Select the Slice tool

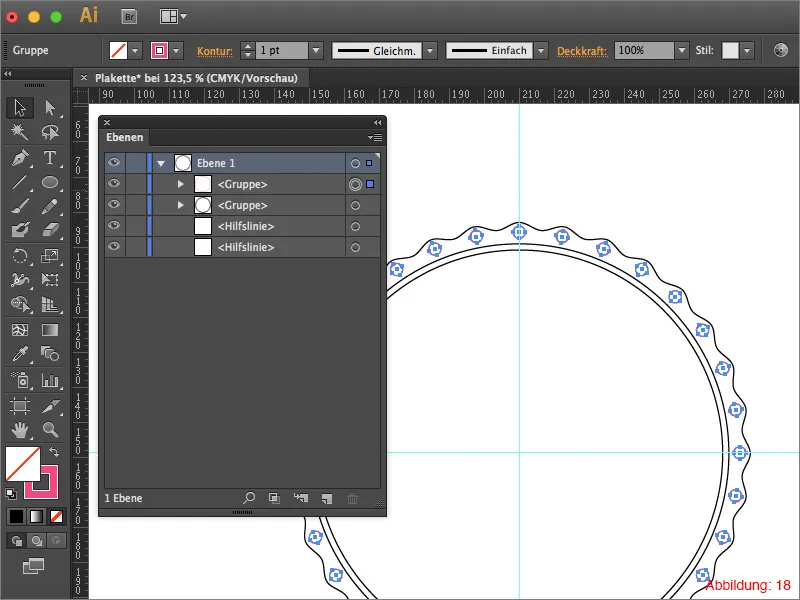[49, 406]
